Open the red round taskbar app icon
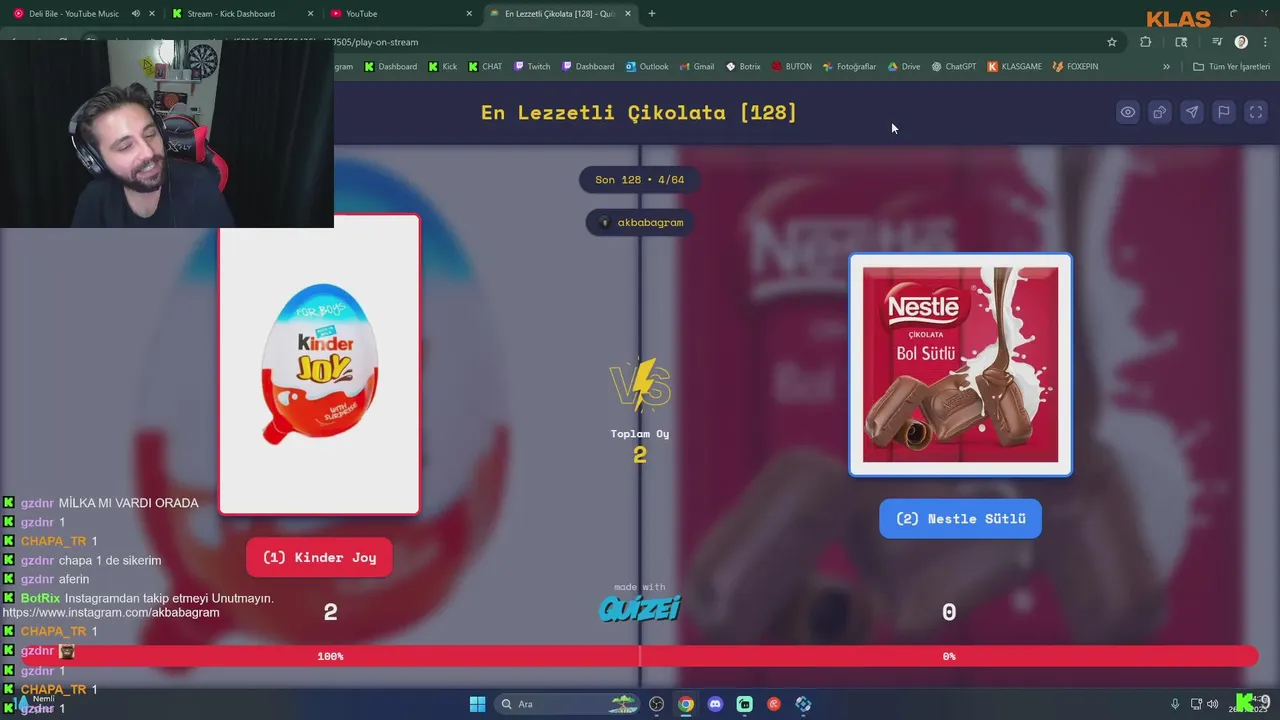Image resolution: width=1280 pixels, height=720 pixels. (x=774, y=704)
